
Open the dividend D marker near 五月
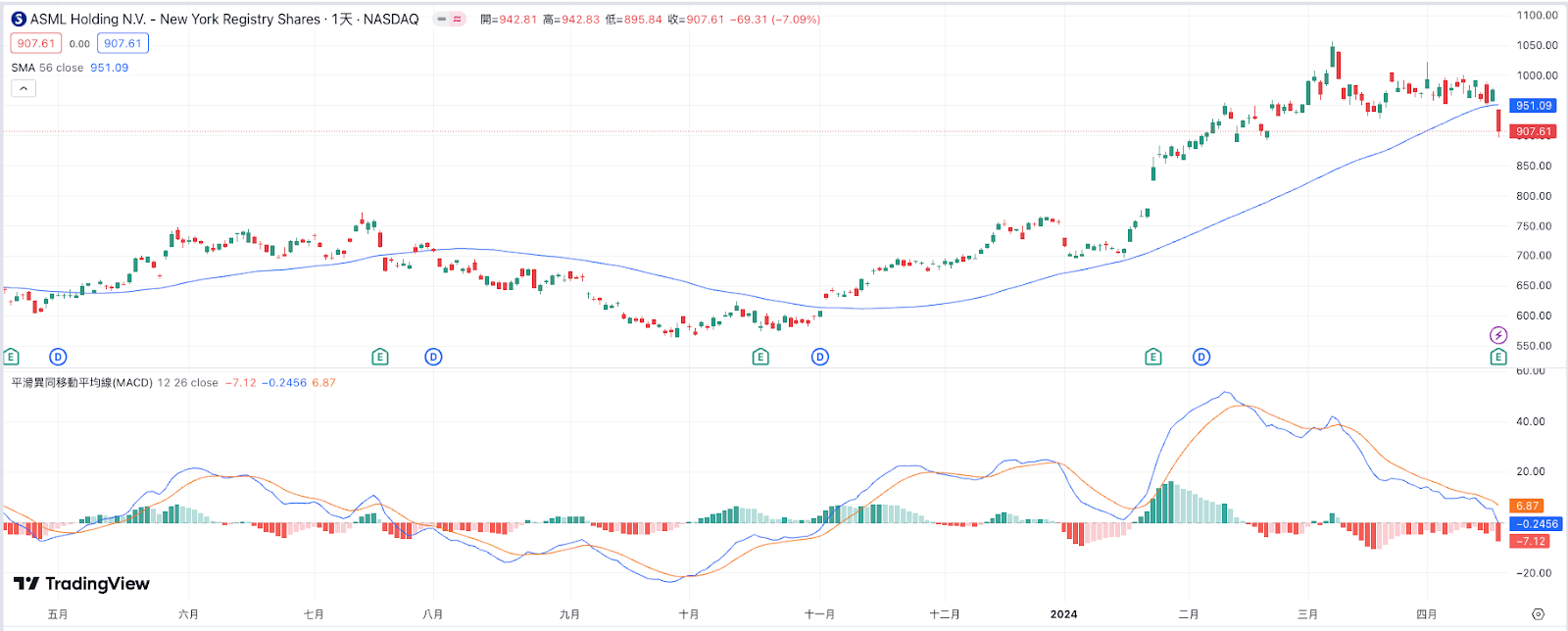click(58, 357)
